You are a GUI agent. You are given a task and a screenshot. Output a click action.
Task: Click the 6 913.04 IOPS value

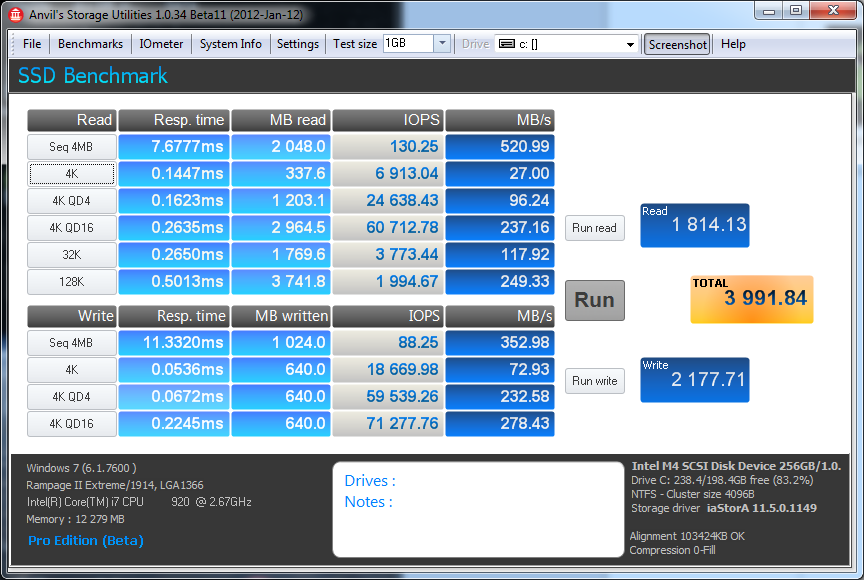click(388, 174)
